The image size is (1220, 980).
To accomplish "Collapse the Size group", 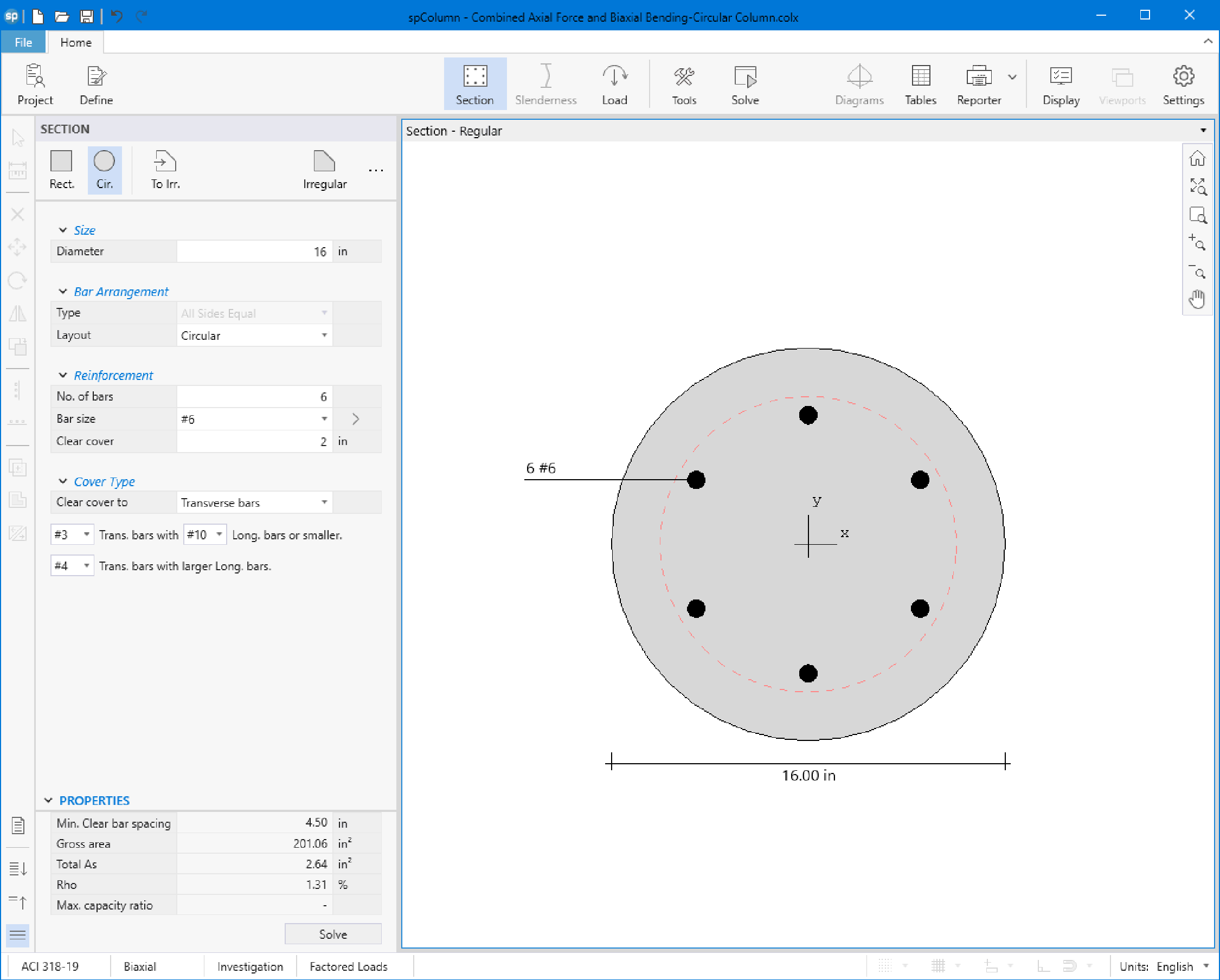I will (x=63, y=230).
